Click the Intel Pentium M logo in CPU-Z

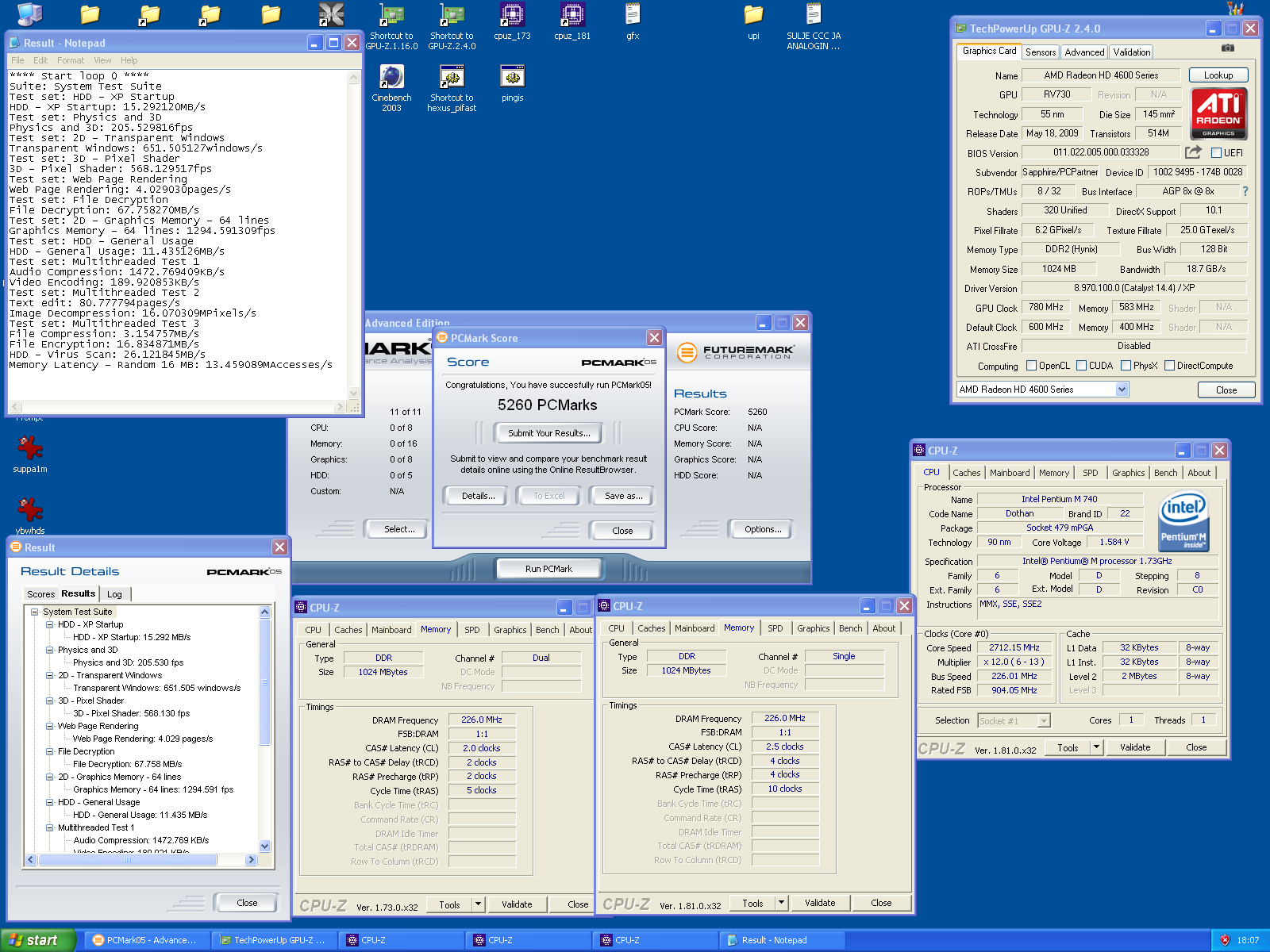coord(1183,520)
